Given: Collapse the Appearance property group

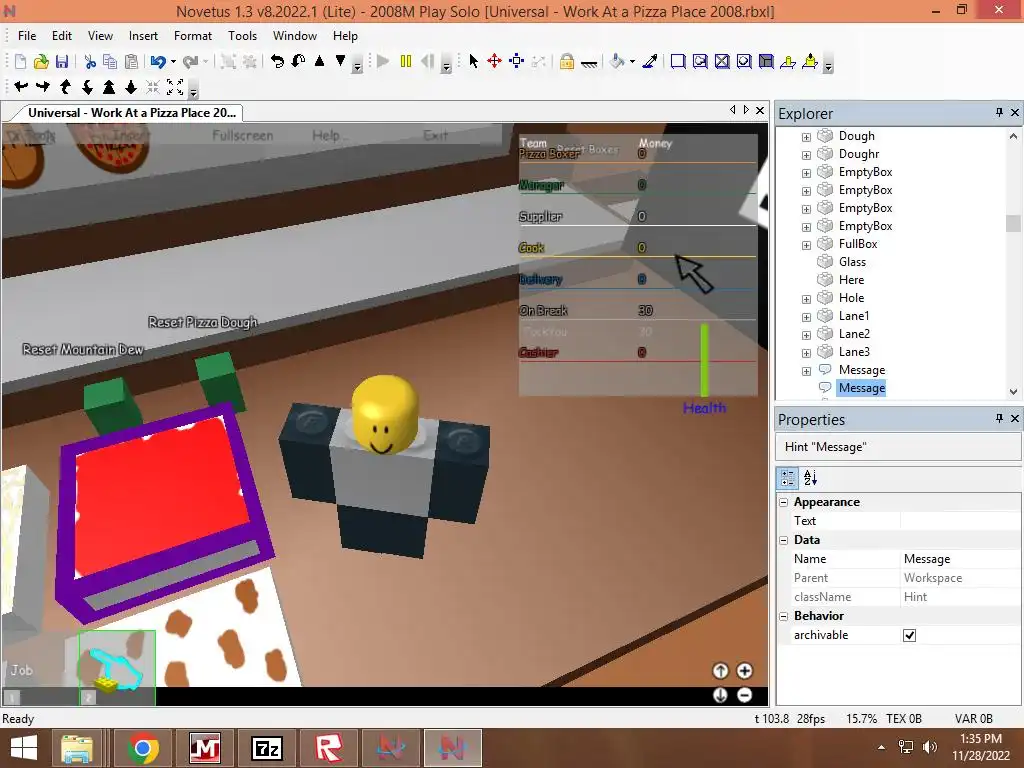Looking at the screenshot, I should (784, 502).
